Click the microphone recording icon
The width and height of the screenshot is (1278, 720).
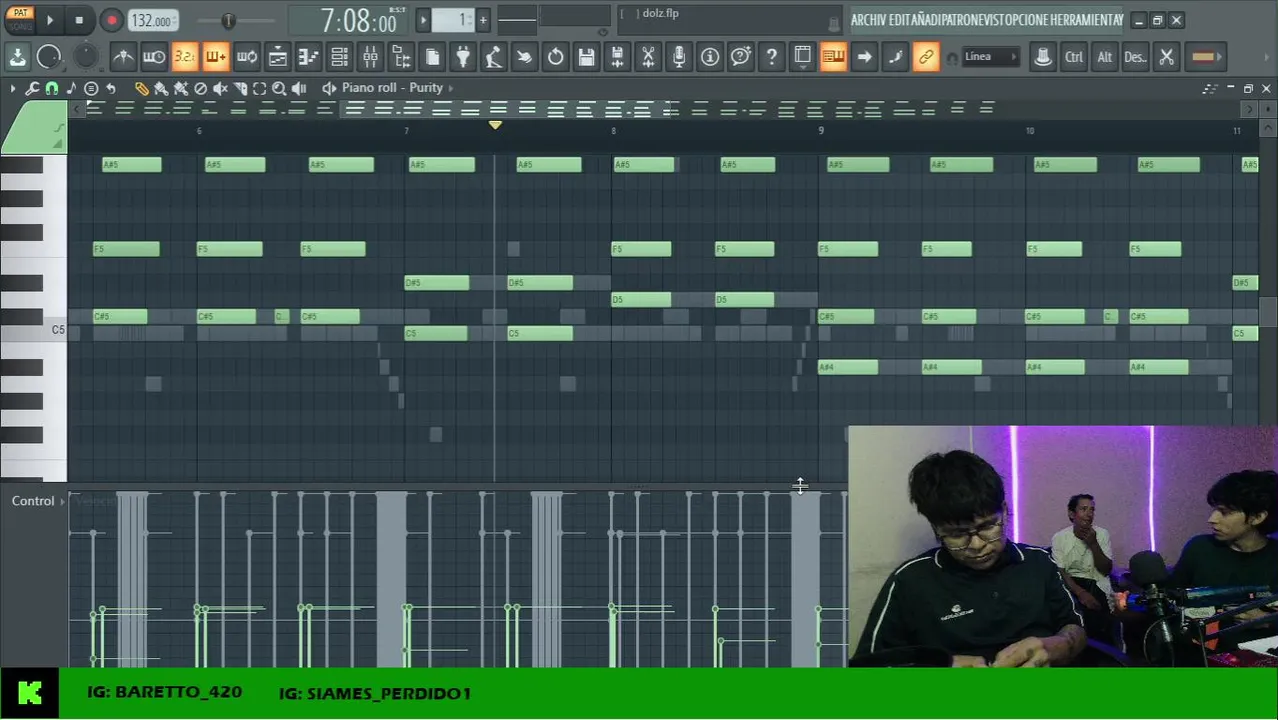[x=679, y=57]
